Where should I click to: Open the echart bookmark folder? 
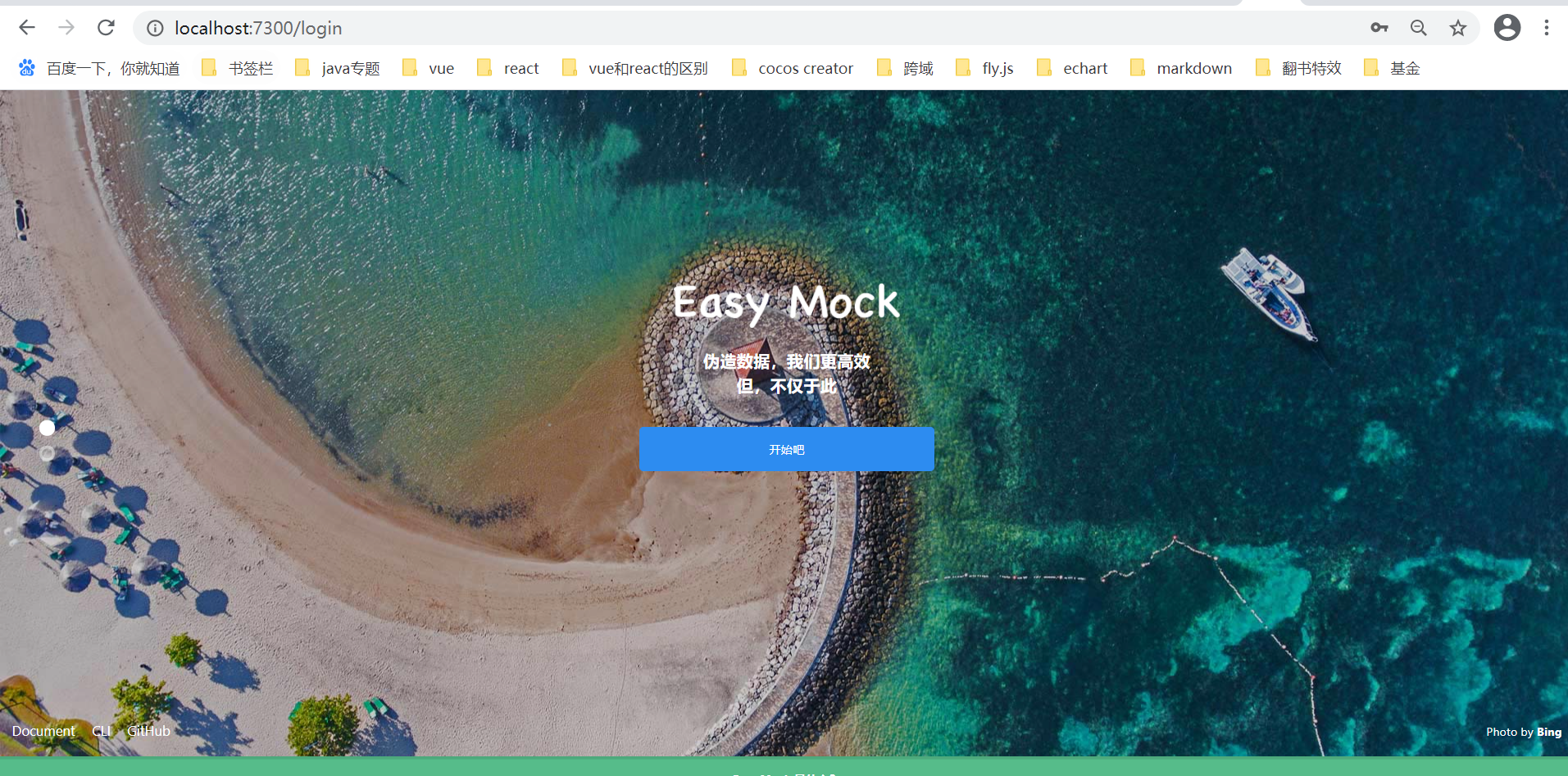tap(1072, 68)
